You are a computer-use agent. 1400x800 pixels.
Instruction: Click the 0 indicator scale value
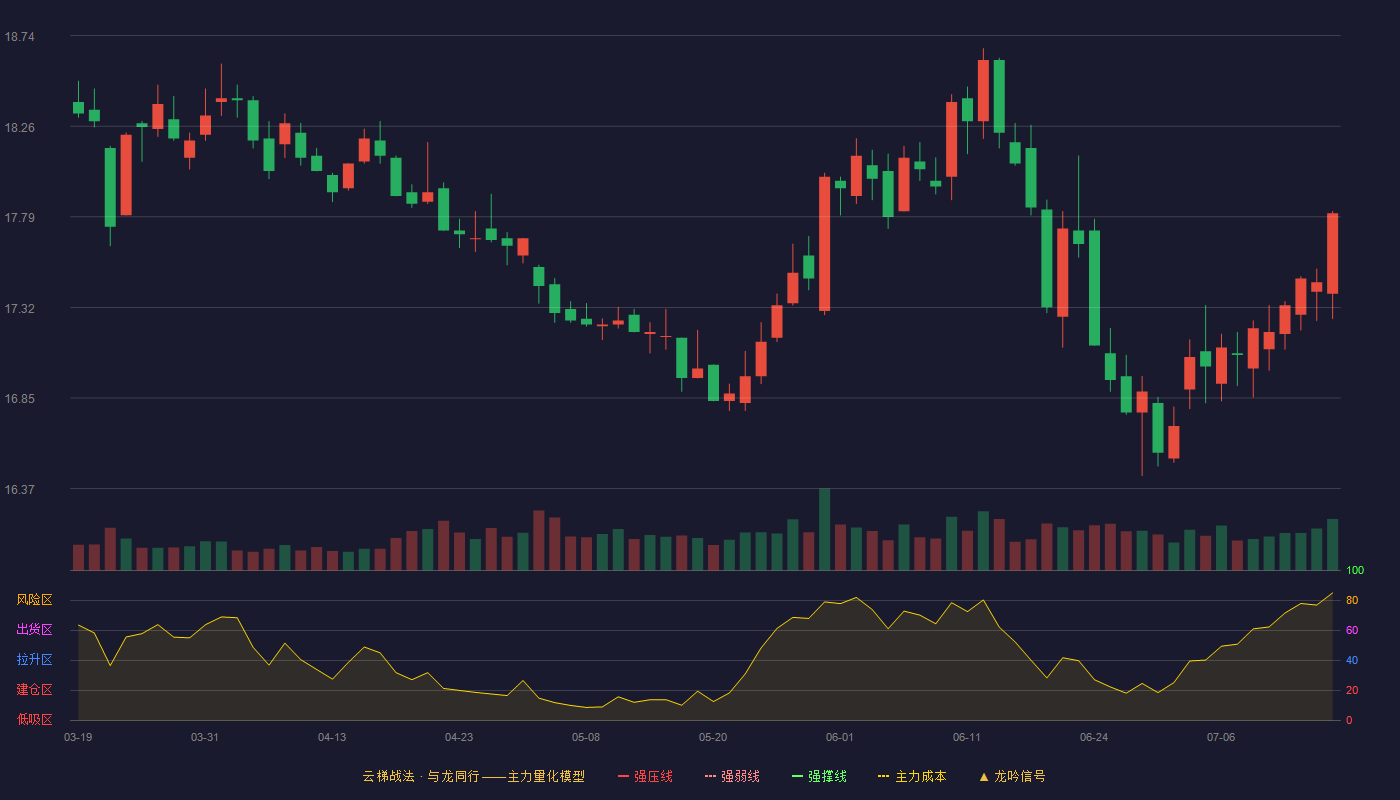point(1349,721)
